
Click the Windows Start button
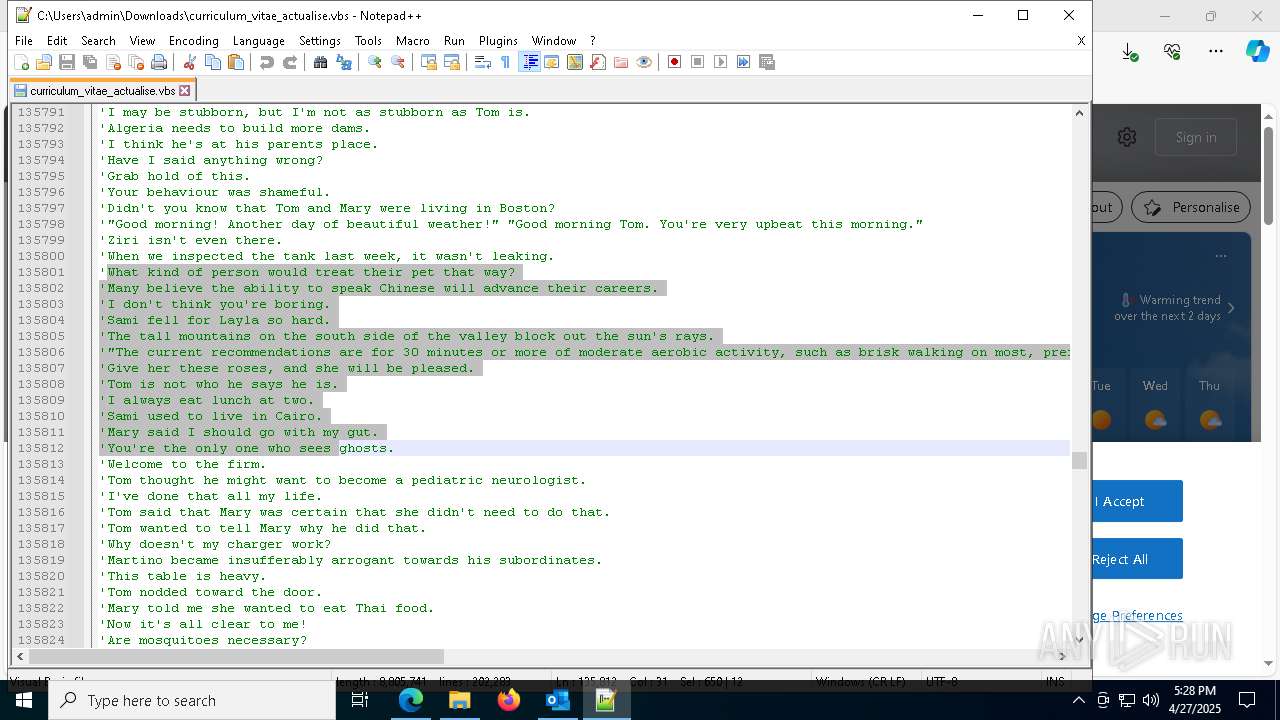click(x=24, y=700)
